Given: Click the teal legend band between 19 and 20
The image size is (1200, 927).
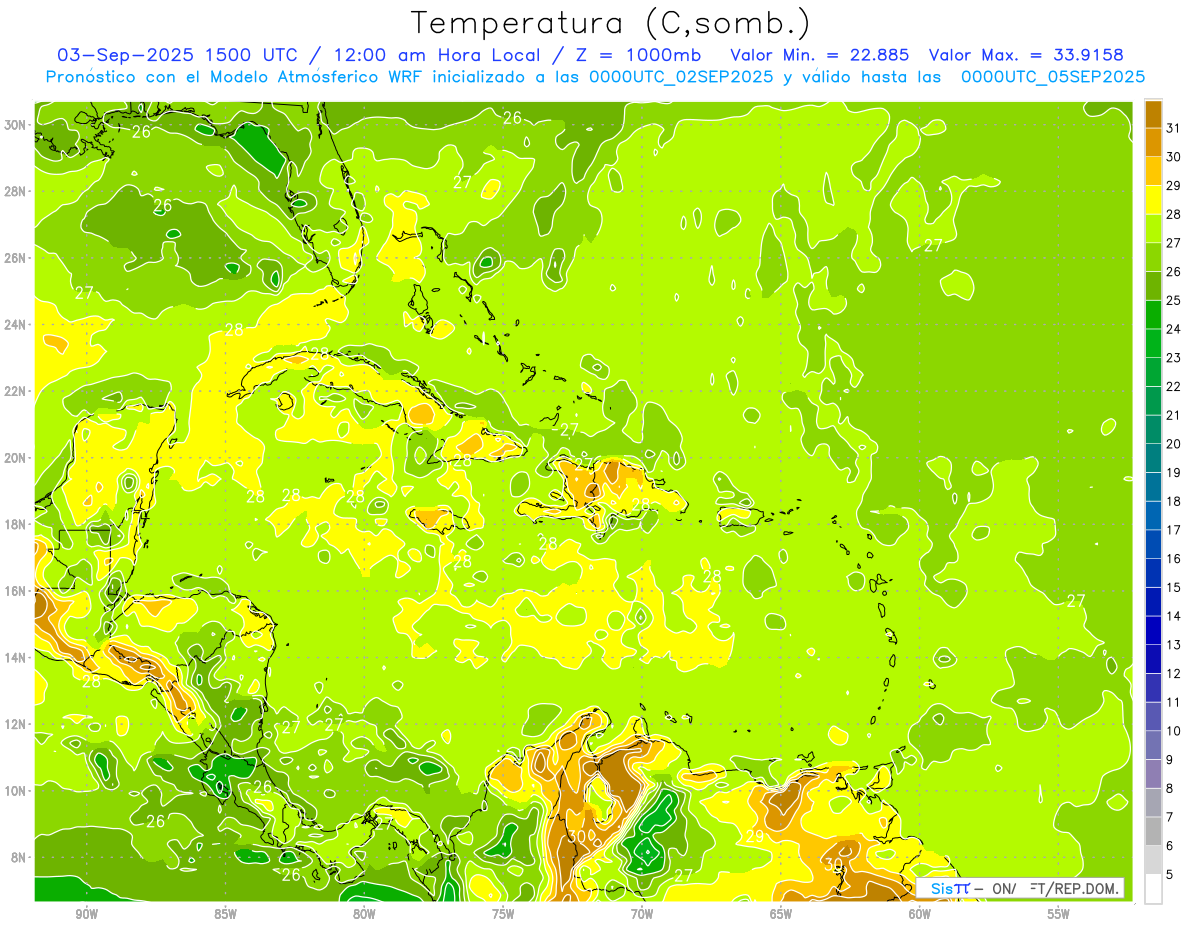Looking at the screenshot, I should pos(1153,458).
